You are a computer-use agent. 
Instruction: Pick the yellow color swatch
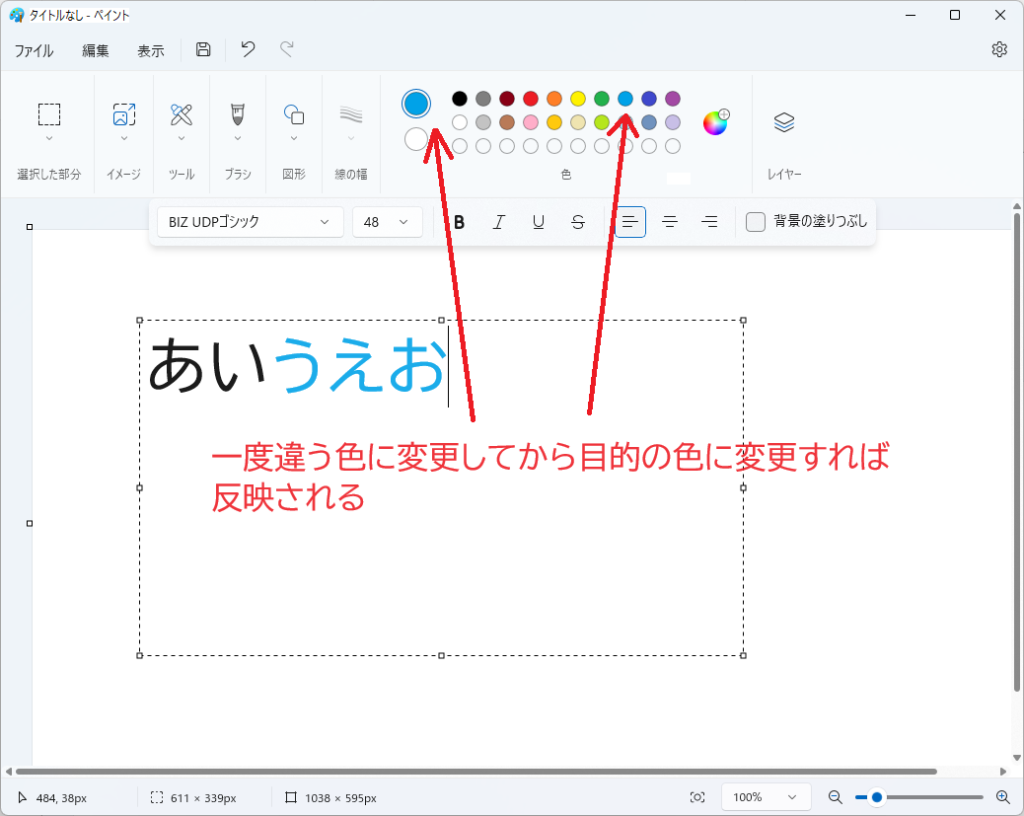(x=578, y=99)
